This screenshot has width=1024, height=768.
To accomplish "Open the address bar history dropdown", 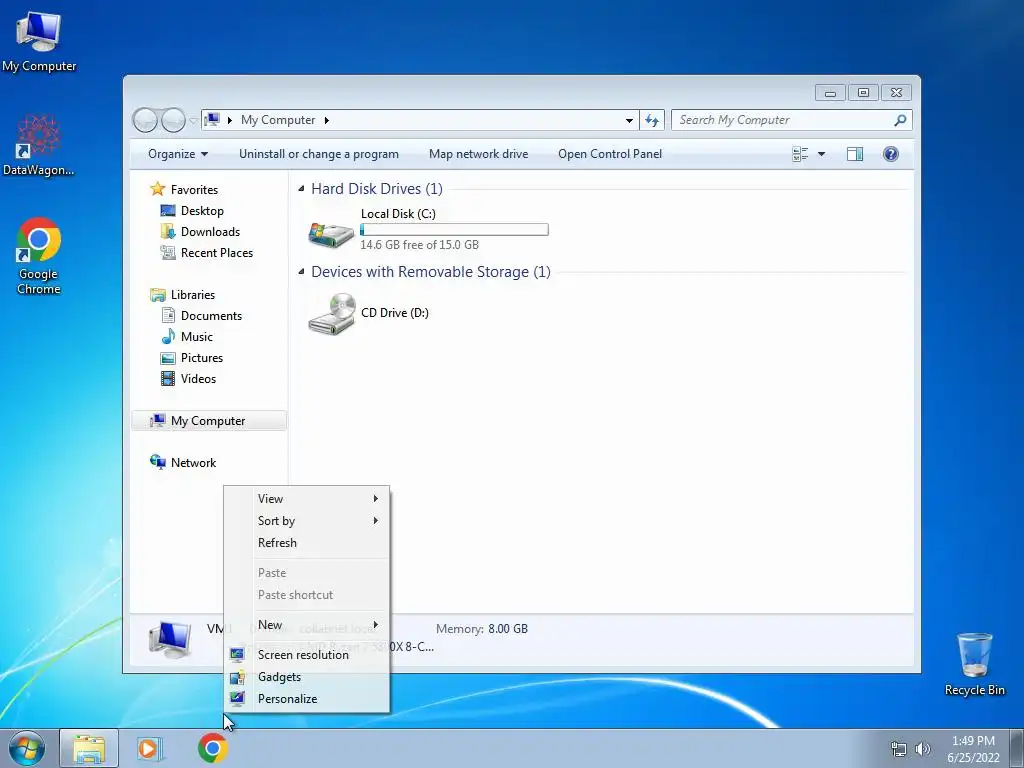I will pyautogui.click(x=629, y=120).
